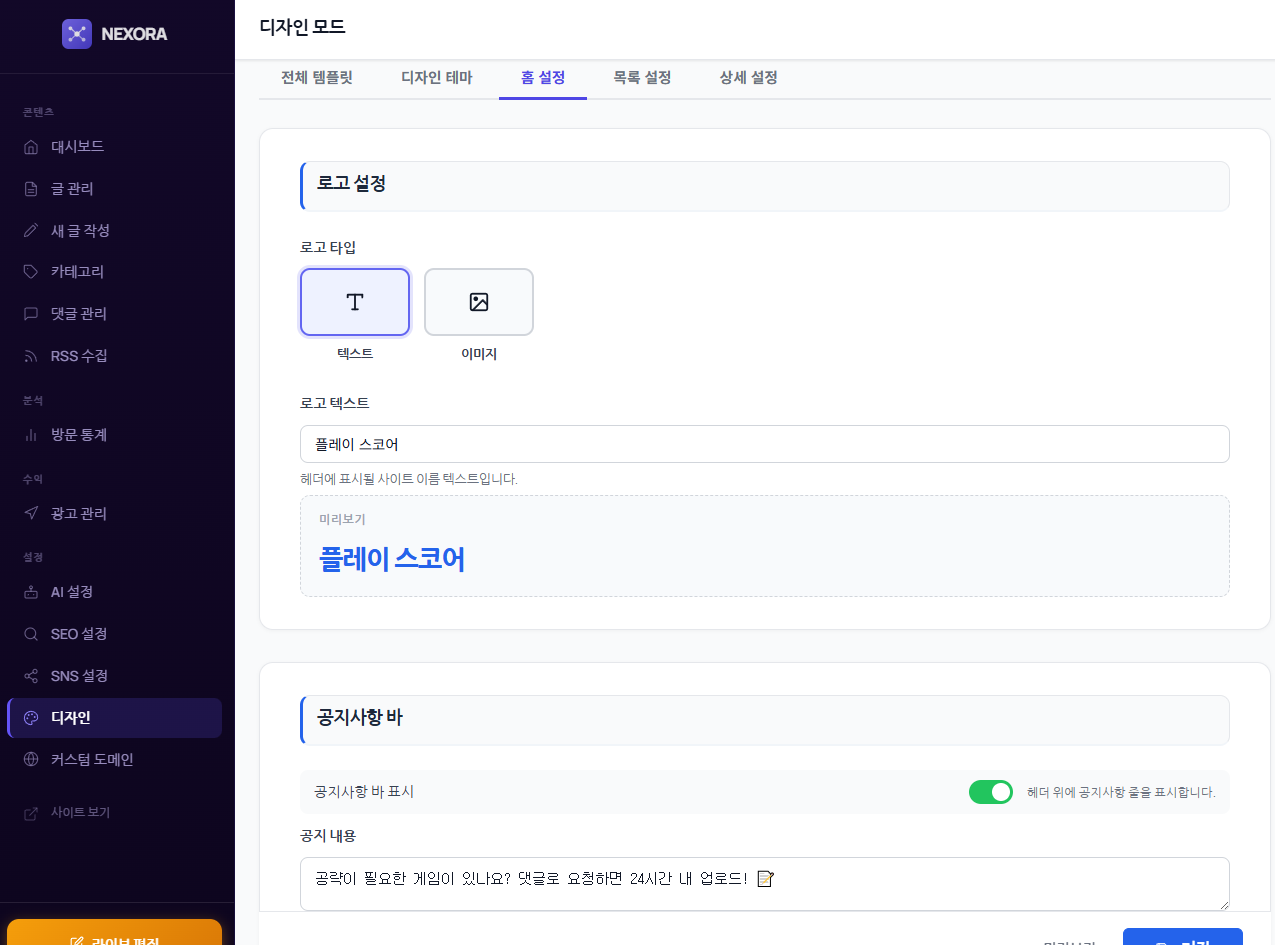This screenshot has height=945, width=1275.
Task: Open SEO 설정 magnifier icon
Action: [x=31, y=634]
